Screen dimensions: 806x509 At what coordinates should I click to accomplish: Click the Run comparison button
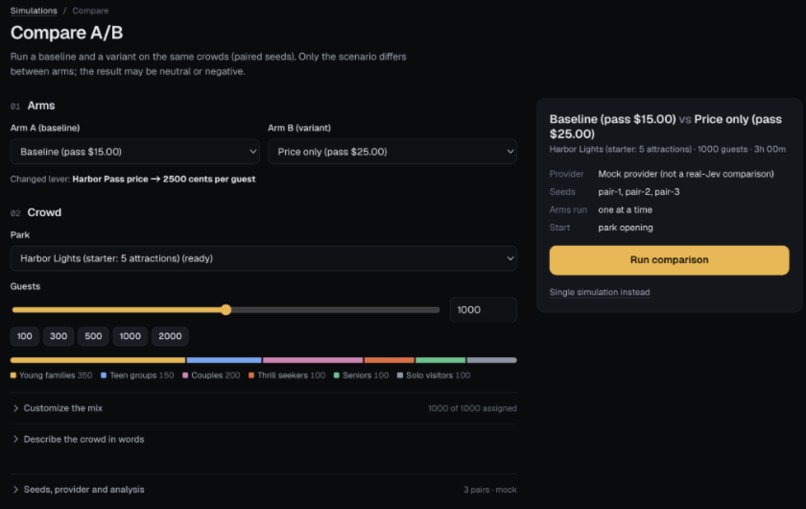pyautogui.click(x=669, y=260)
